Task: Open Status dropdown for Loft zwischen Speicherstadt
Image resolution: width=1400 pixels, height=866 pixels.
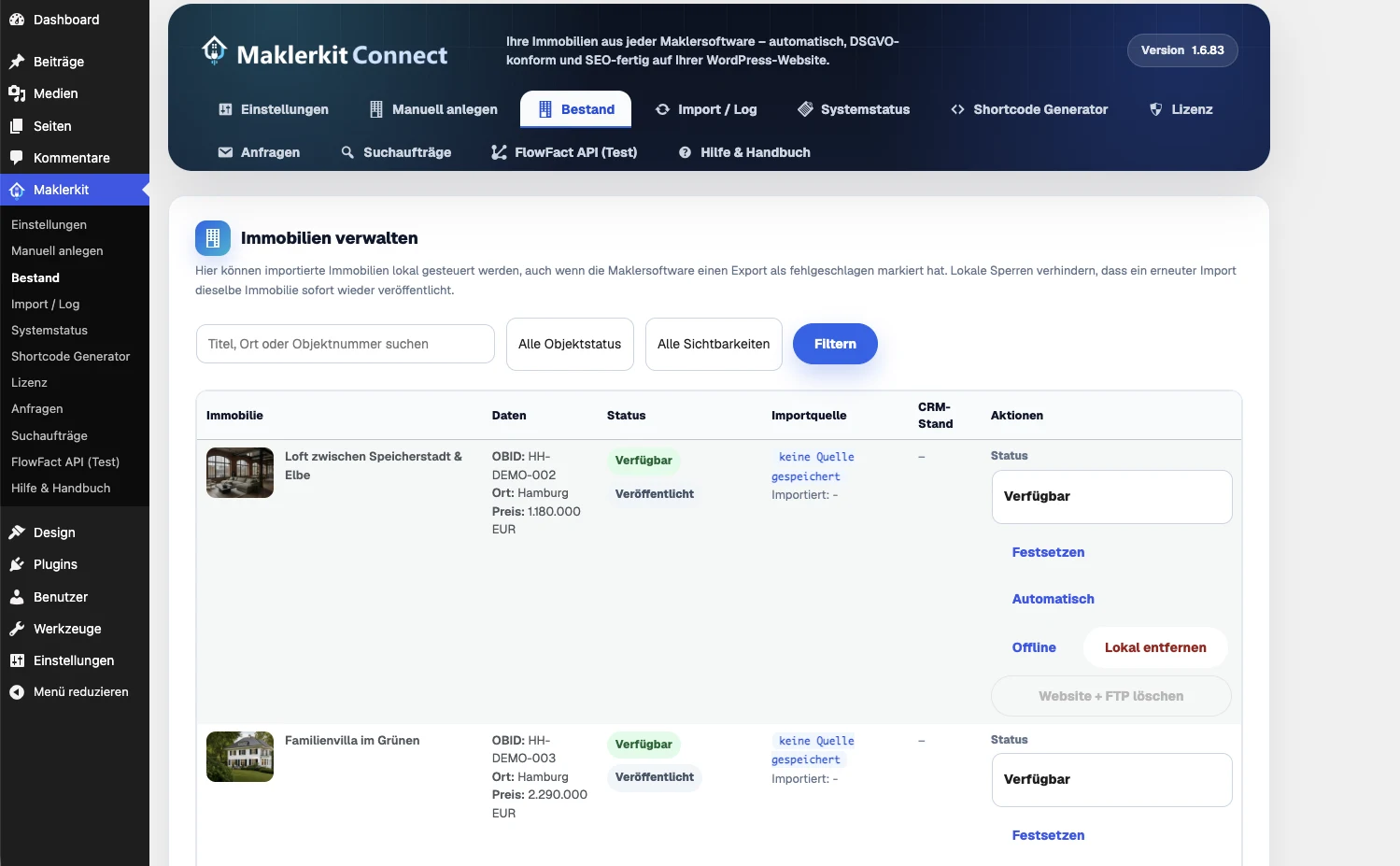Action: coord(1111,497)
